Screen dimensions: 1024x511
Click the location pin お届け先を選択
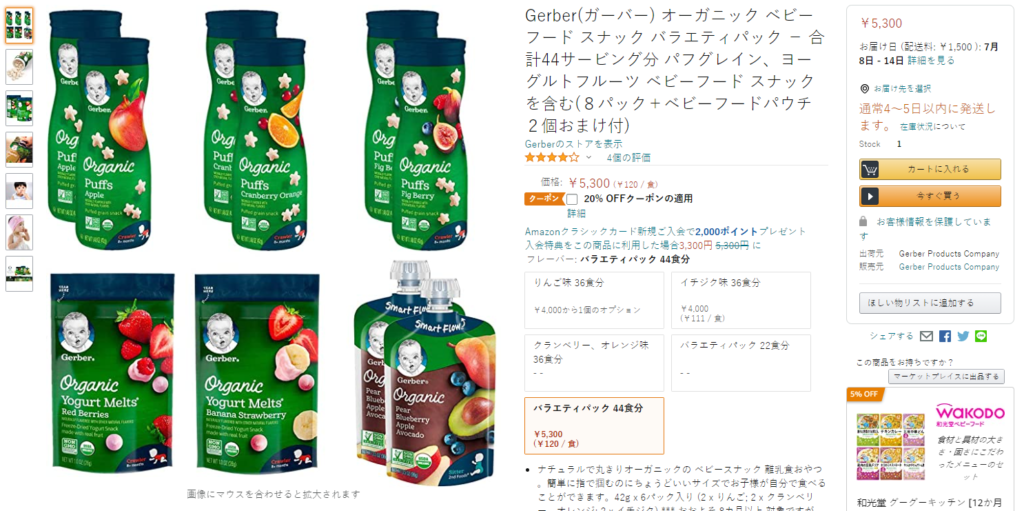[865, 89]
